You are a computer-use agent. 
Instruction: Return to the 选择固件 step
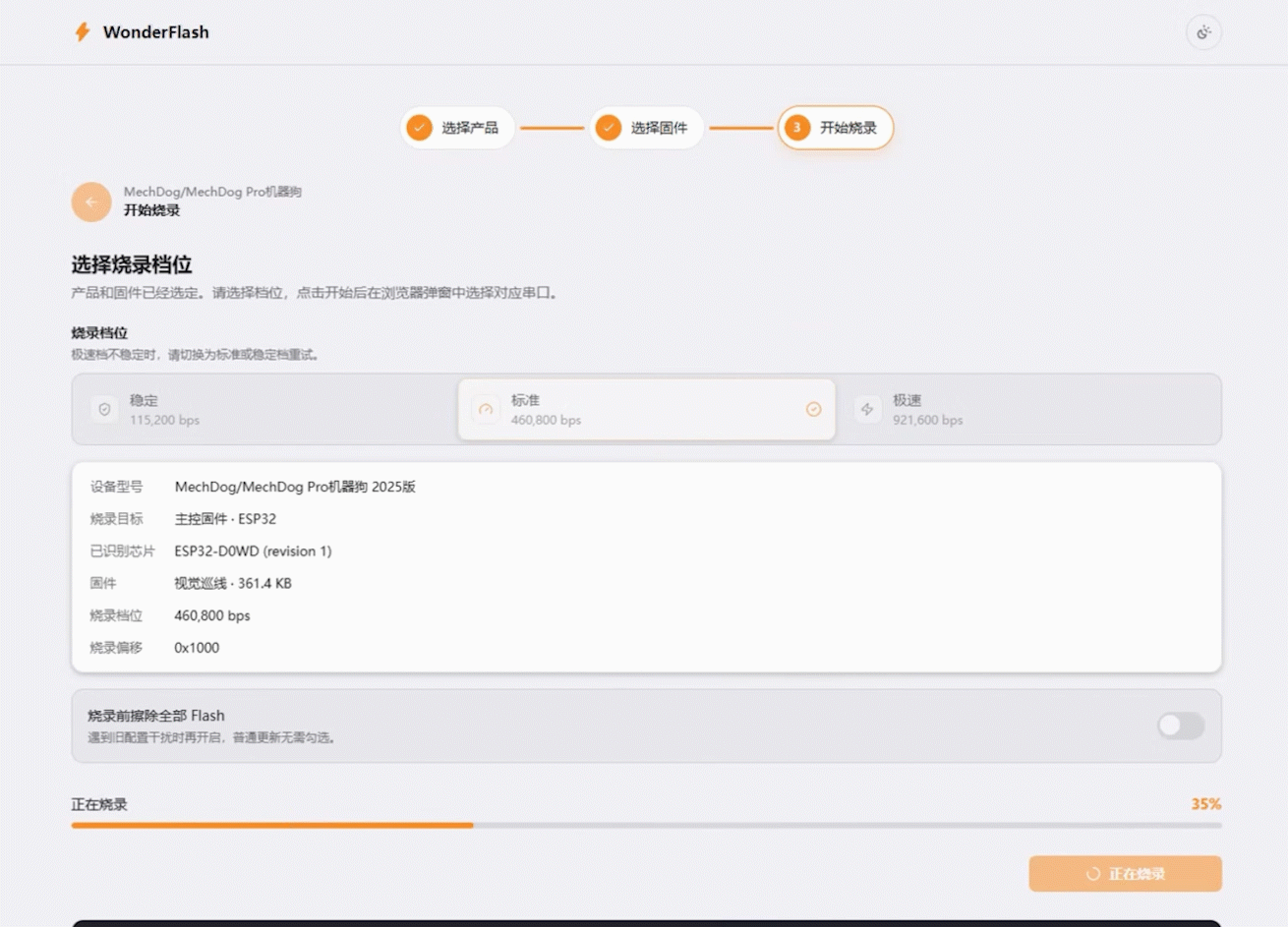pos(646,128)
